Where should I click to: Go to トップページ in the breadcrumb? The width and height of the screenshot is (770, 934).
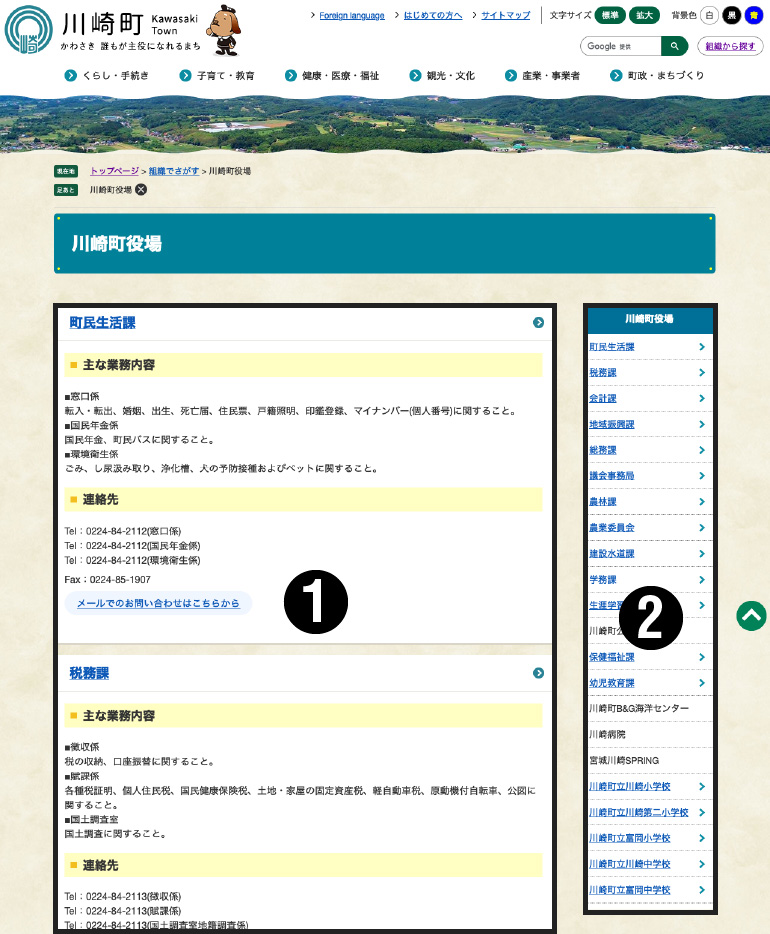(x=114, y=171)
